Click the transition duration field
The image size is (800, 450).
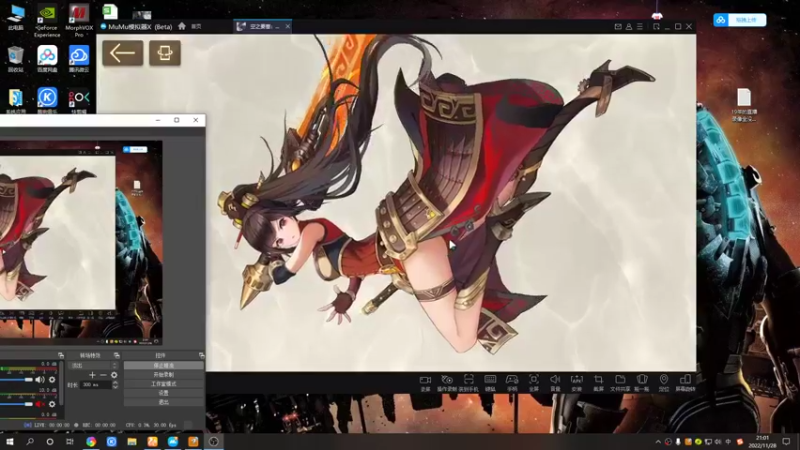click(x=96, y=385)
